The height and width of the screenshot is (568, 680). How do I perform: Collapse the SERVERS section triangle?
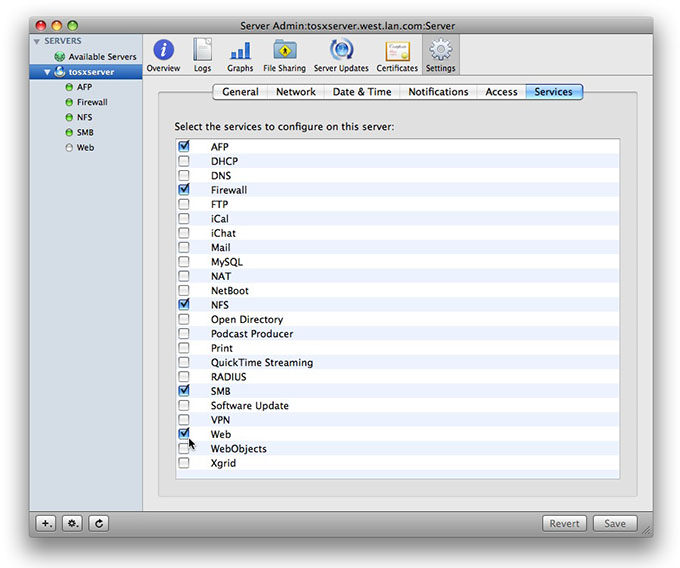click(x=37, y=41)
